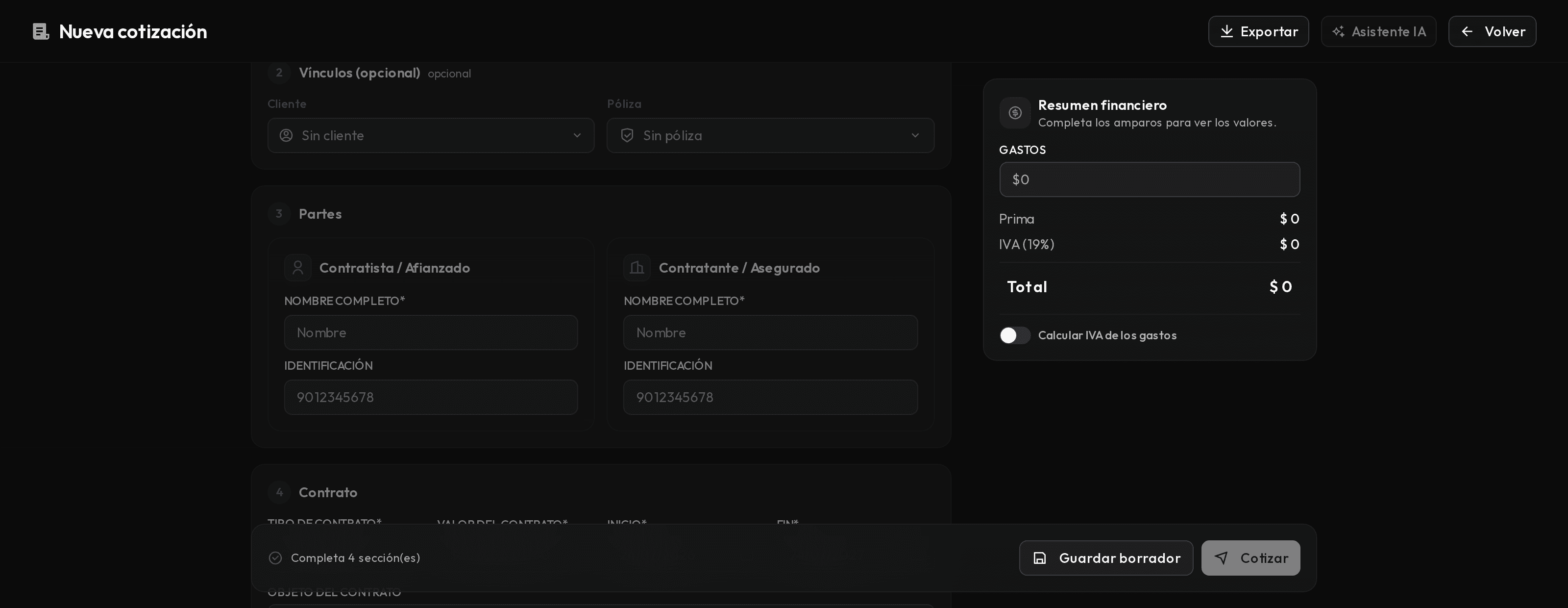Click the Partes section heading
1568x608 pixels.
tap(320, 214)
